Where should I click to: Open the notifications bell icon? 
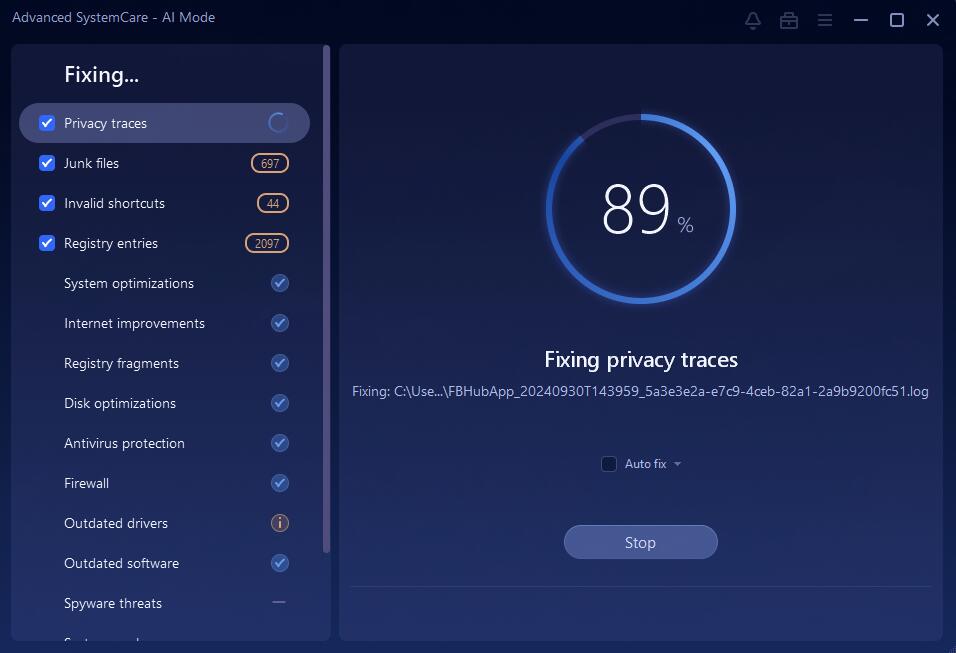(x=753, y=20)
